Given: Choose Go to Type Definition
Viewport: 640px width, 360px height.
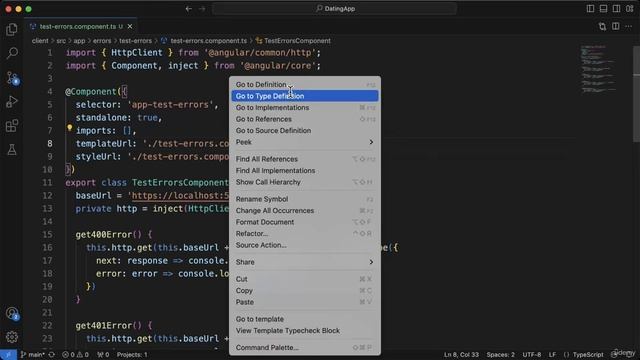Looking at the screenshot, I should point(305,96).
